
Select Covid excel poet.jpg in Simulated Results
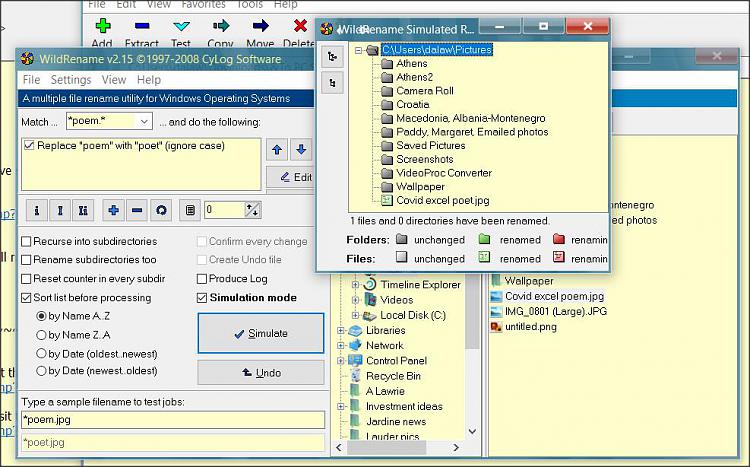click(x=442, y=200)
